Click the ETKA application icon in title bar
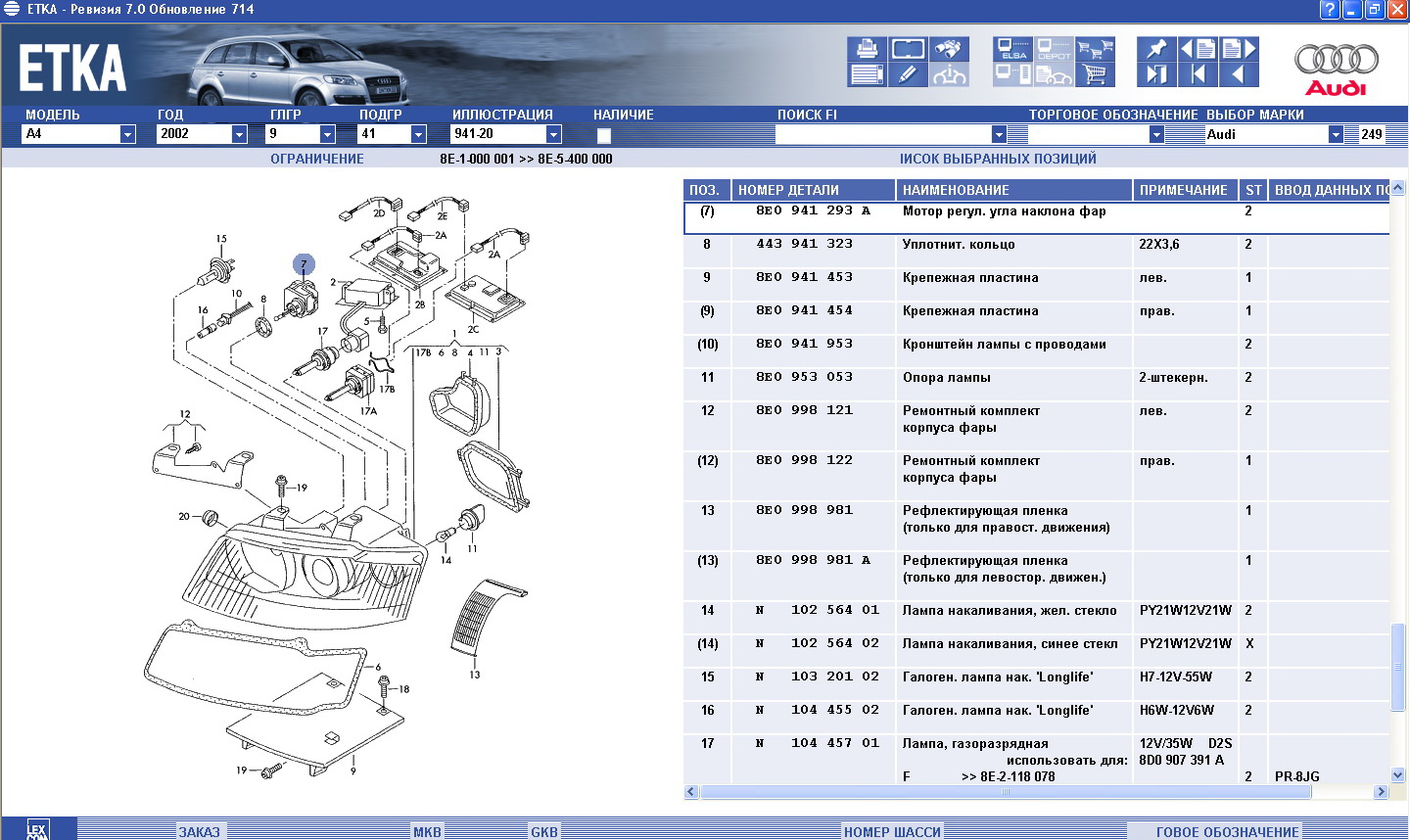Image resolution: width=1410 pixels, height=840 pixels. tap(12, 9)
